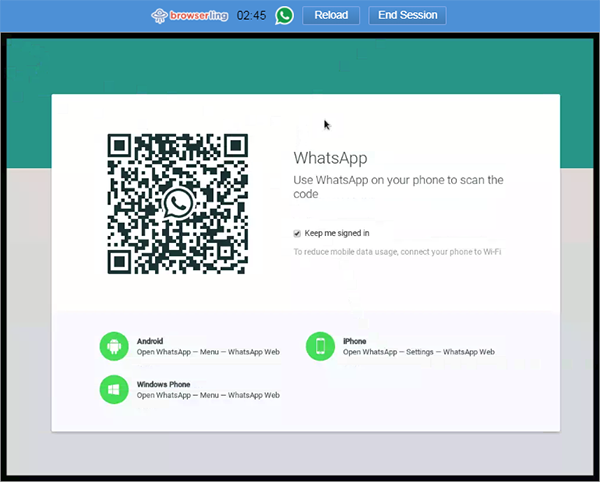Screen dimensions: 600x482
Task: Click Android's 'Open WhatsApp — Menu — WhatsApp Web' text
Action: coord(208,352)
